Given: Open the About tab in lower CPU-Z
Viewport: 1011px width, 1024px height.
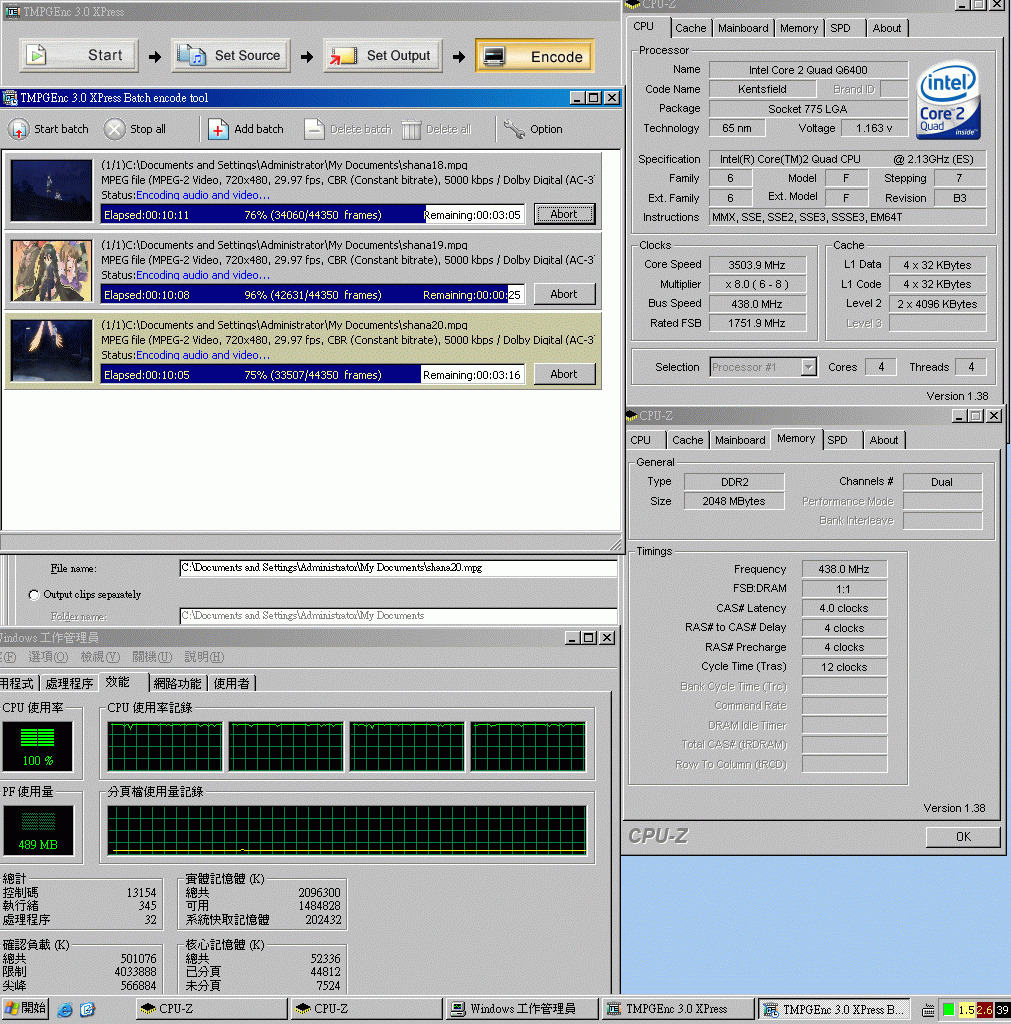Looking at the screenshot, I should [x=884, y=440].
